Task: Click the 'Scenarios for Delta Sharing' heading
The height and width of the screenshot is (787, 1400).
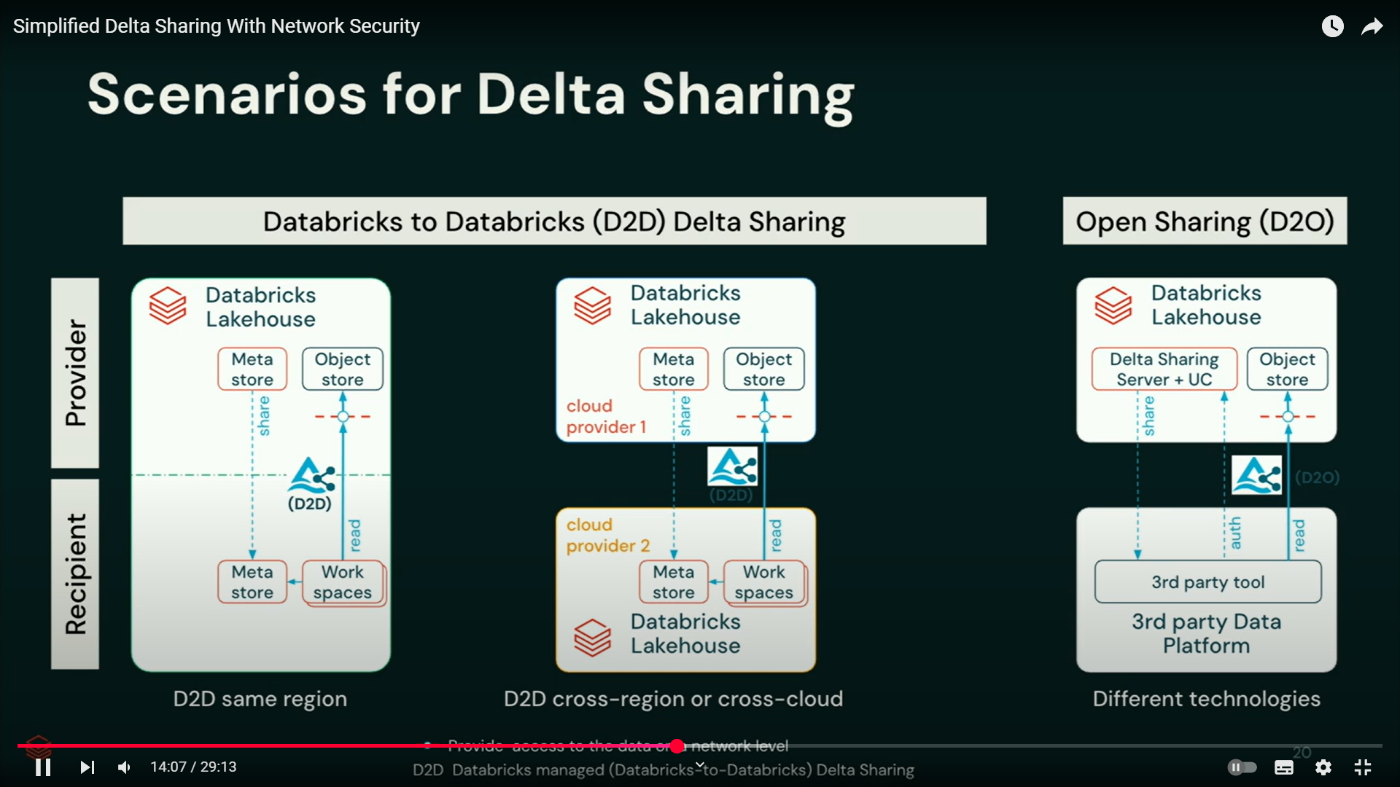Action: (471, 94)
